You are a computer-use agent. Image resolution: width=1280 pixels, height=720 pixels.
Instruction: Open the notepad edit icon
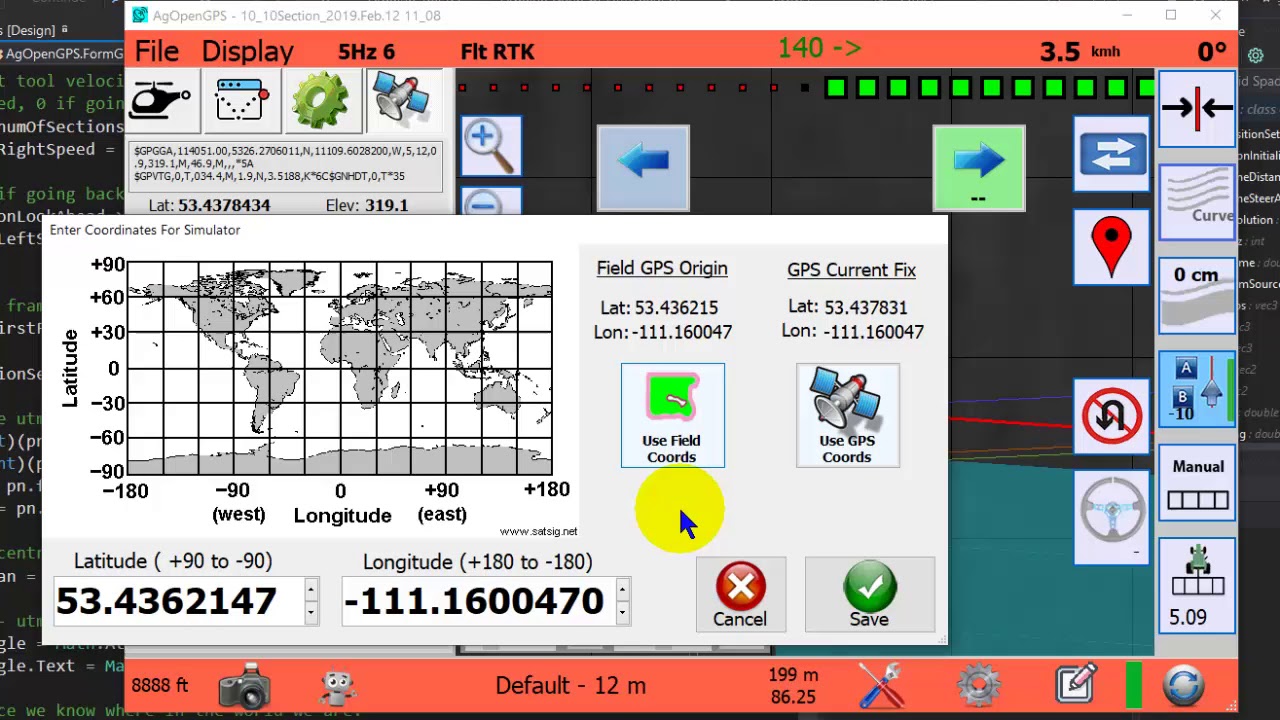[x=1077, y=685]
